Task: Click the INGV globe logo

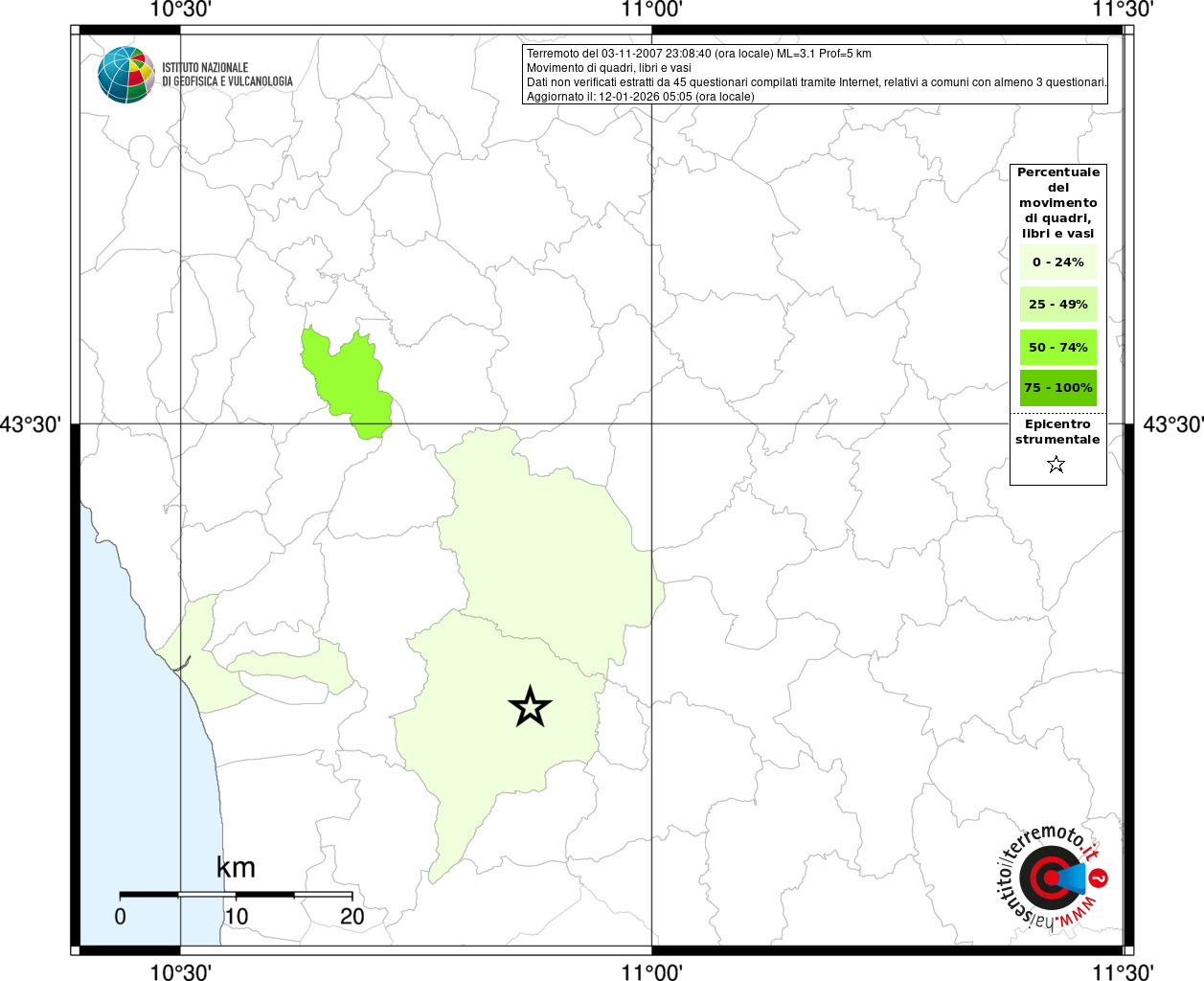Action: coord(125,75)
